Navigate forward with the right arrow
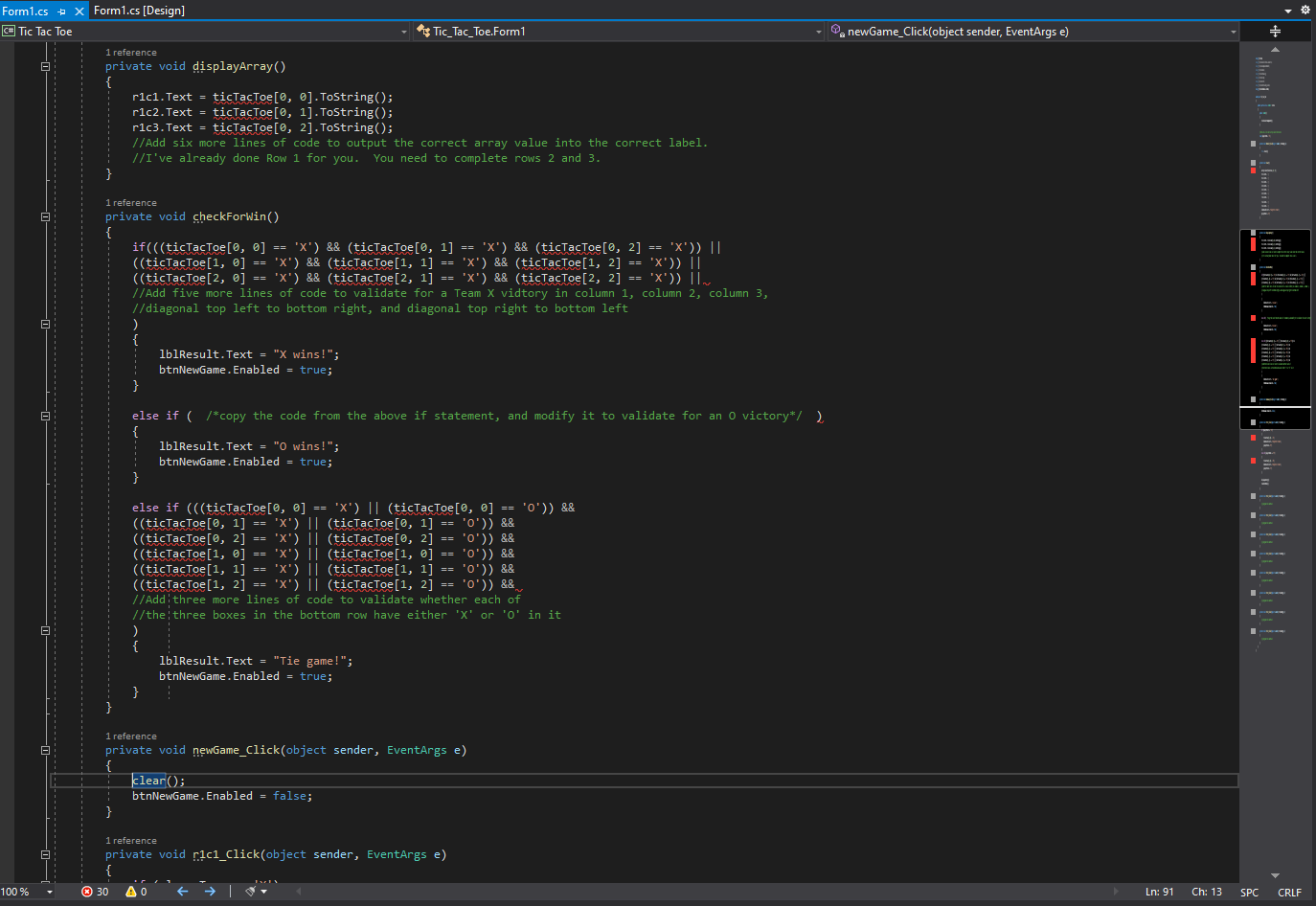This screenshot has height=906, width=1316. pyautogui.click(x=210, y=892)
